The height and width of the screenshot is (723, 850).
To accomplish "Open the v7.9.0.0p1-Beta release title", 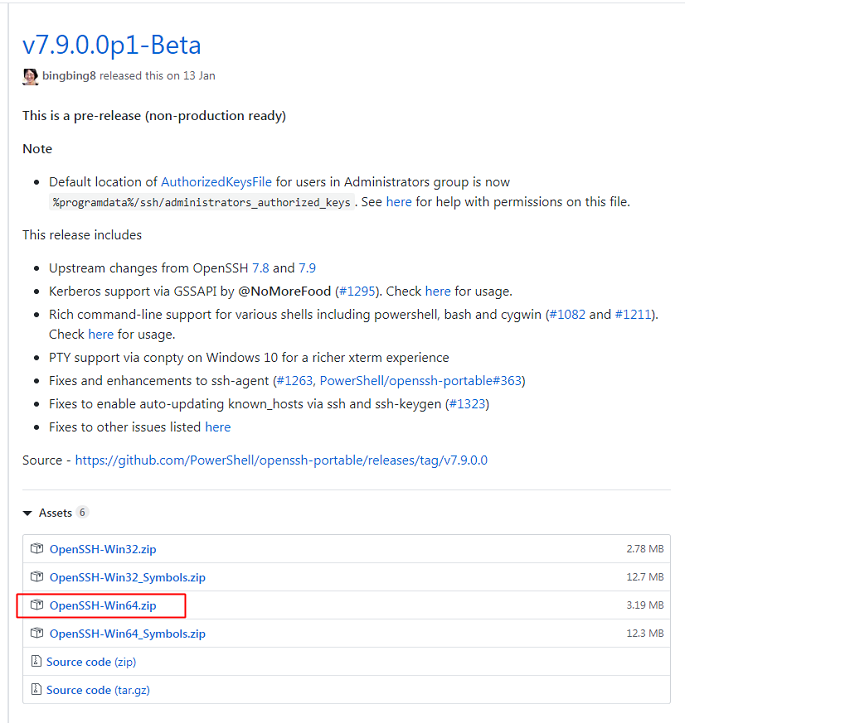I will click(x=112, y=45).
